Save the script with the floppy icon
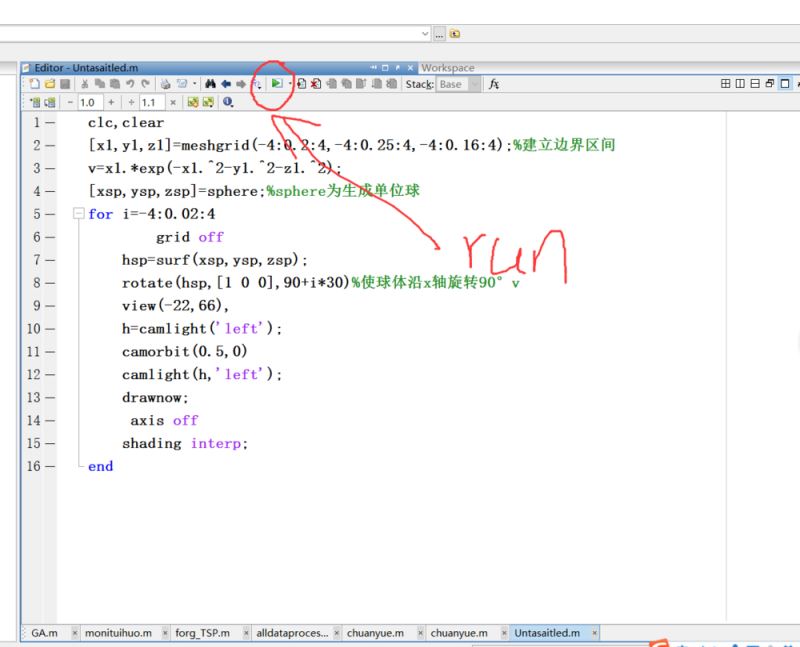This screenshot has height=647, width=800. pyautogui.click(x=65, y=84)
